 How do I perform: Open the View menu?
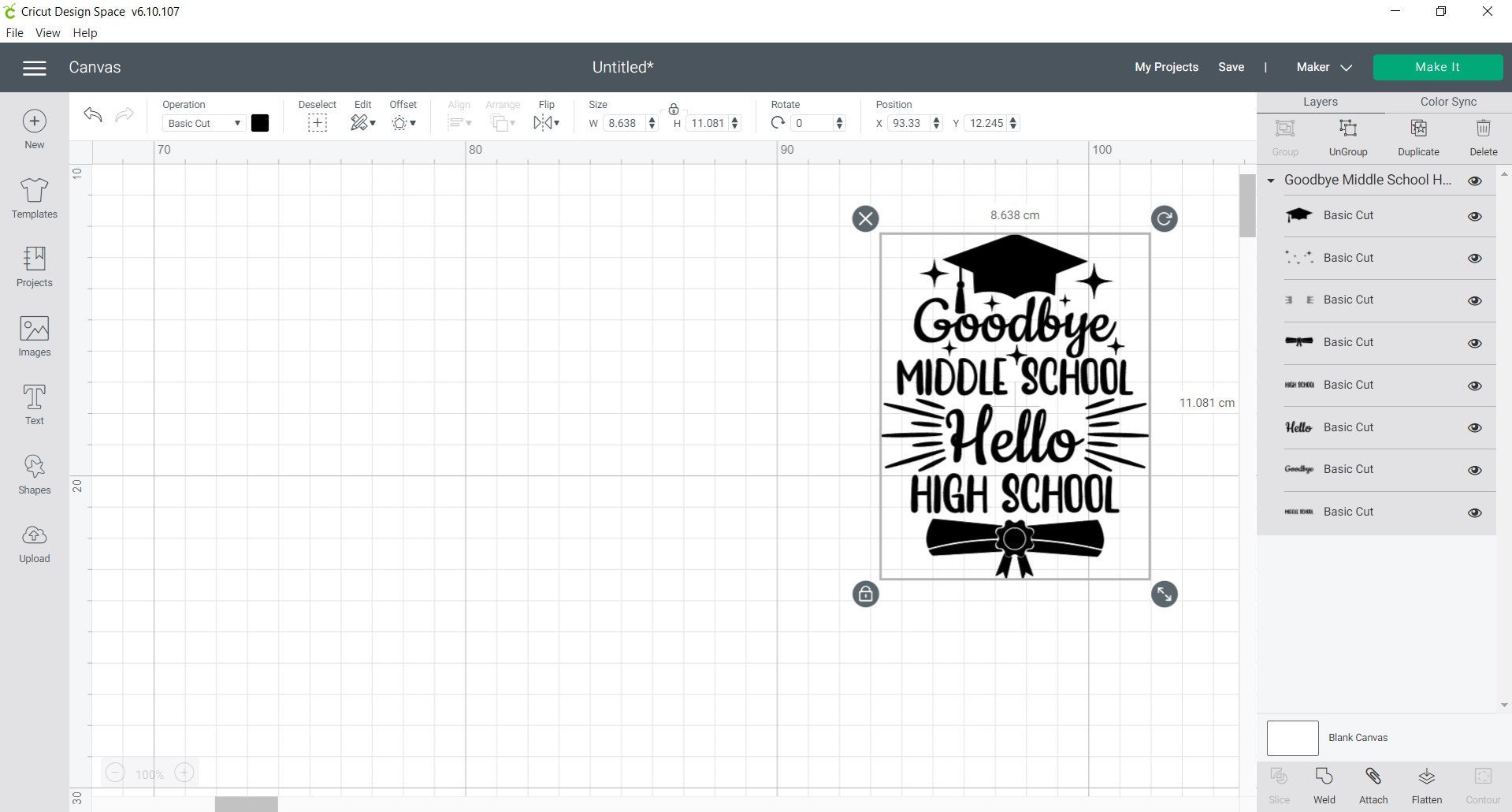pyautogui.click(x=47, y=32)
